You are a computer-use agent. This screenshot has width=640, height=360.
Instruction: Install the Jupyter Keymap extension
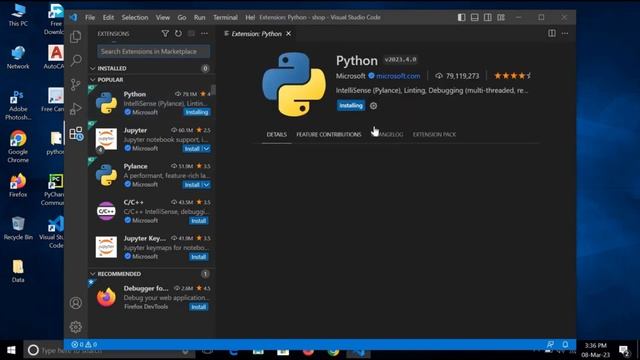(x=199, y=257)
